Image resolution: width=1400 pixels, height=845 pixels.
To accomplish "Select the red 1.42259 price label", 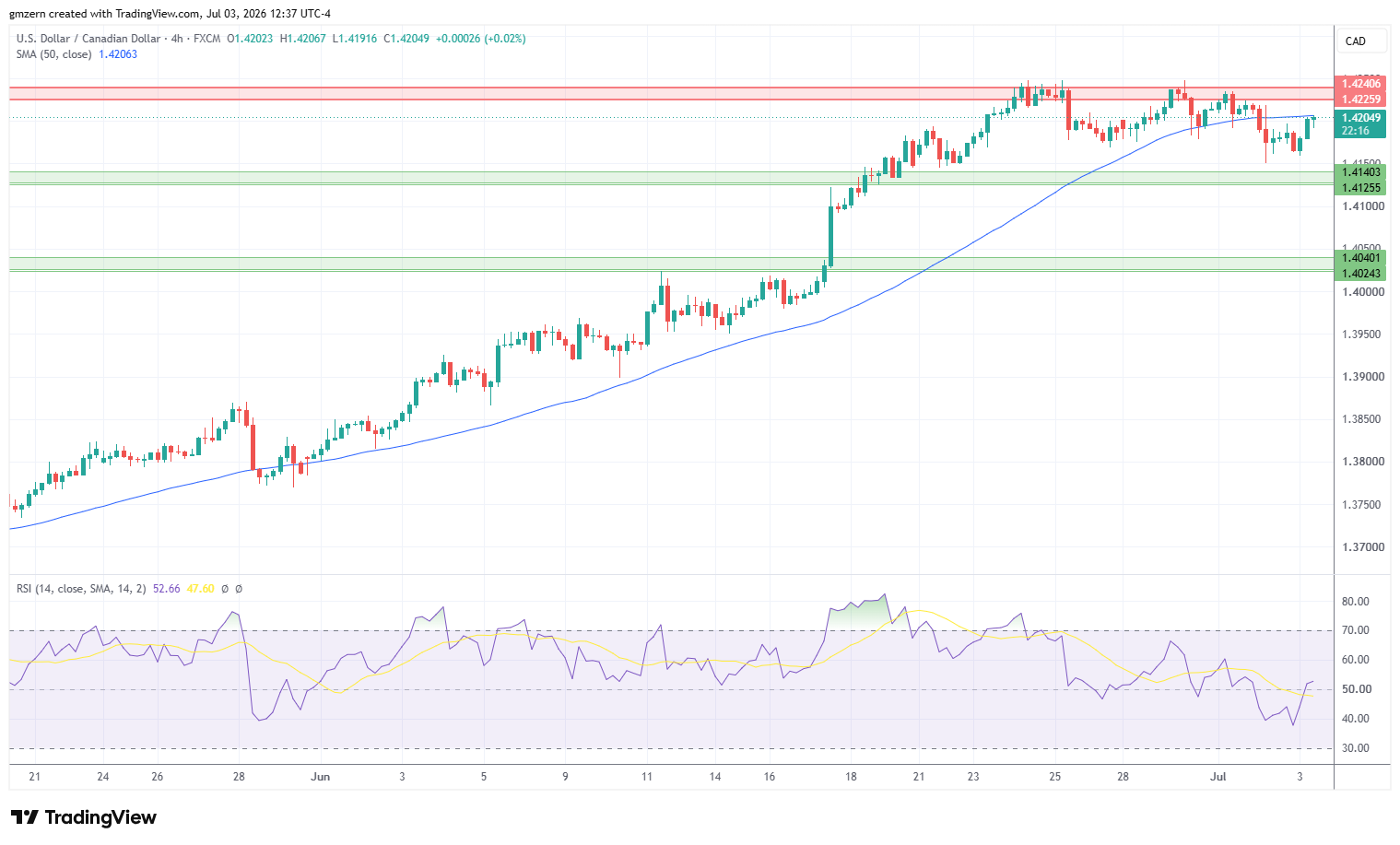I will (x=1360, y=100).
